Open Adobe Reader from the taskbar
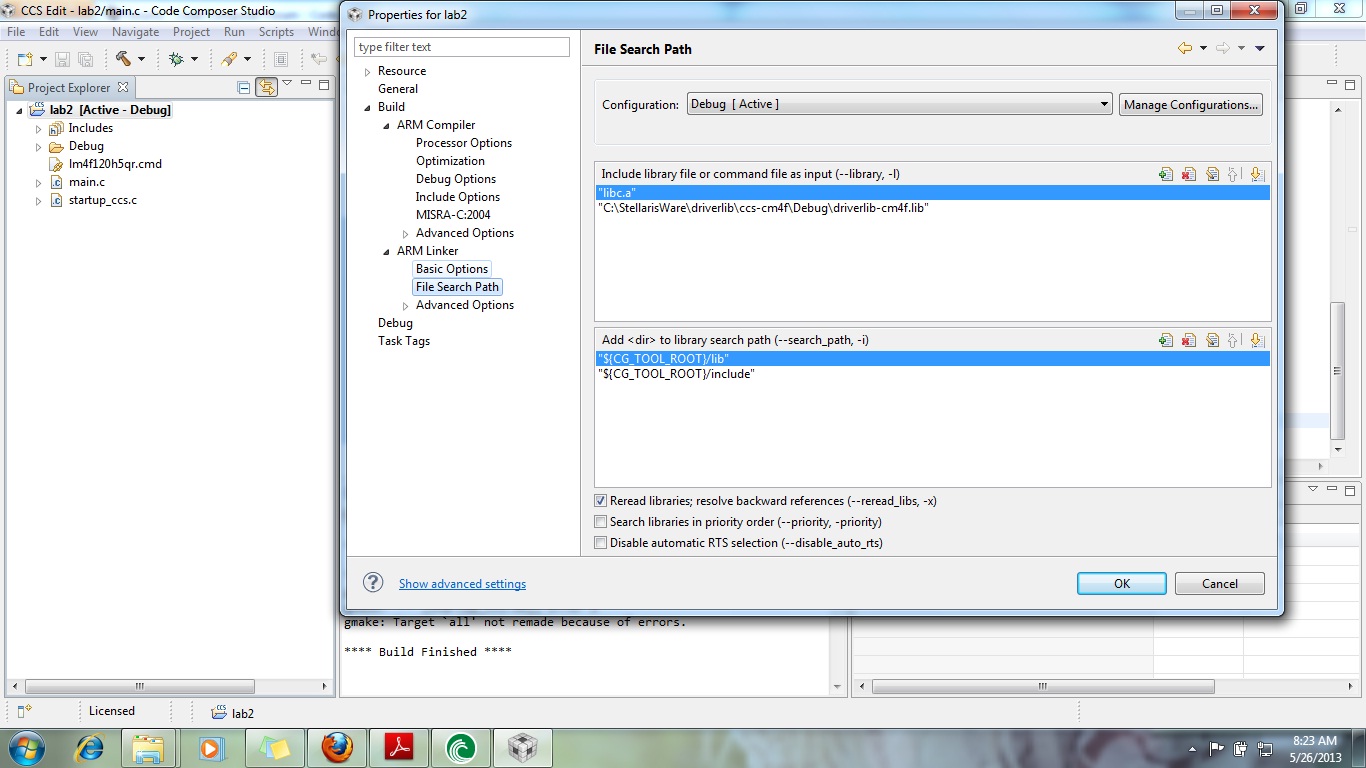Image resolution: width=1366 pixels, height=768 pixels. 399,748
